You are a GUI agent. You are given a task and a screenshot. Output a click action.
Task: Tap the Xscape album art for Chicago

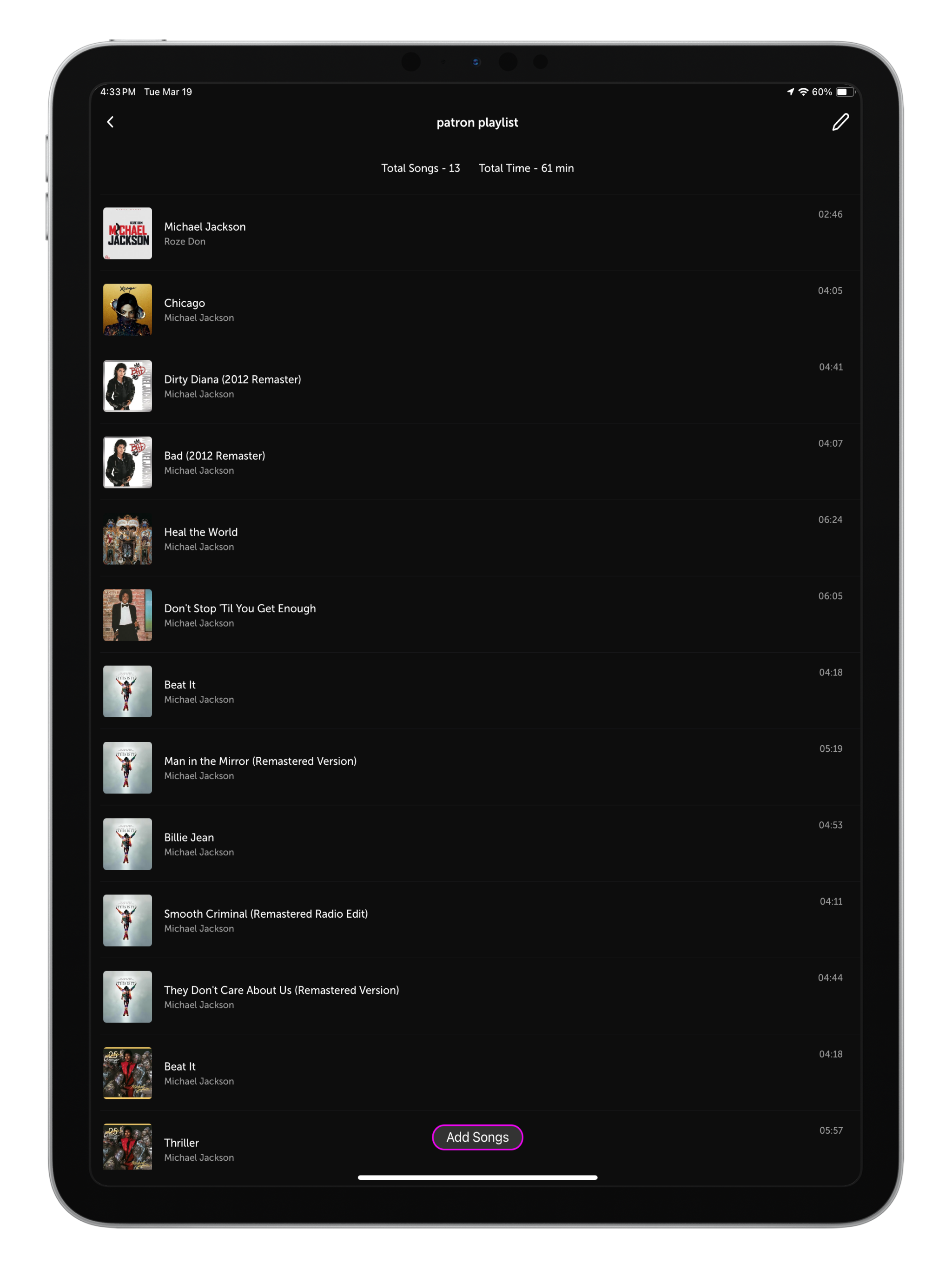point(127,310)
